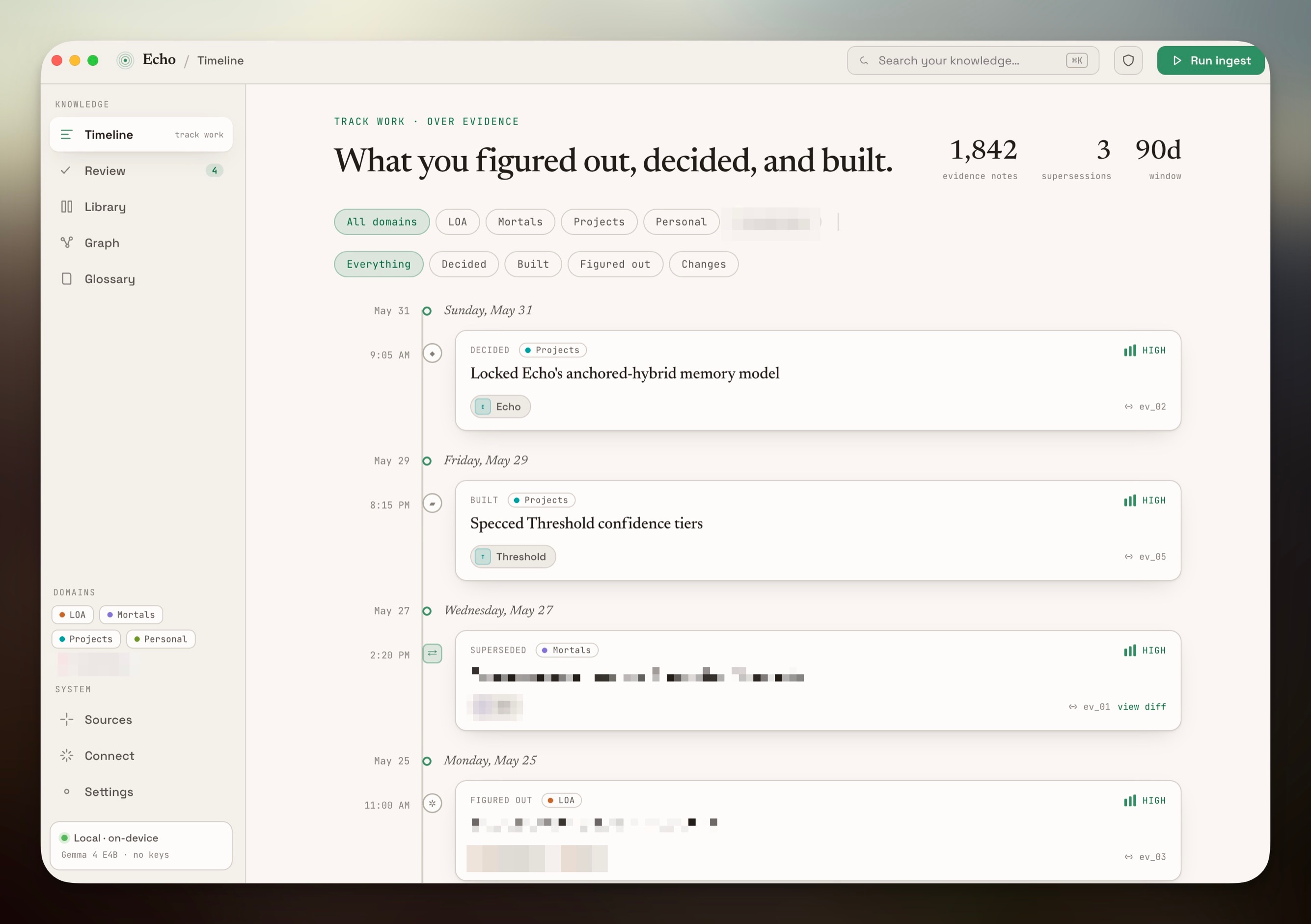Click the view diff link
The image size is (1311, 924).
click(1142, 707)
